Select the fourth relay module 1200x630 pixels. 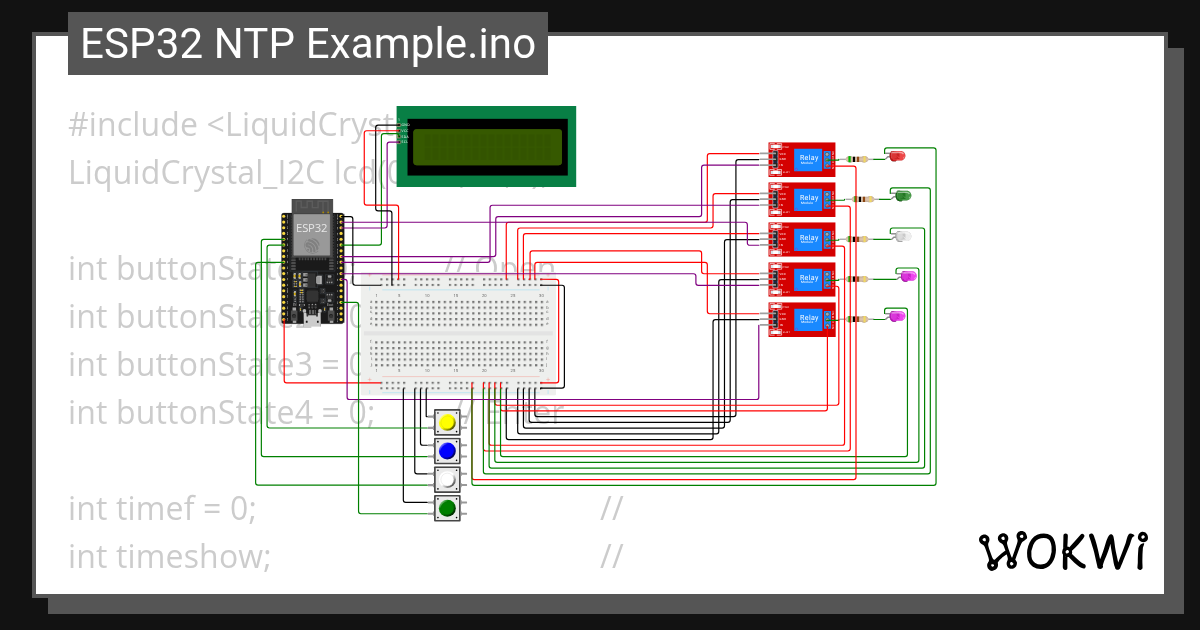pos(802,278)
